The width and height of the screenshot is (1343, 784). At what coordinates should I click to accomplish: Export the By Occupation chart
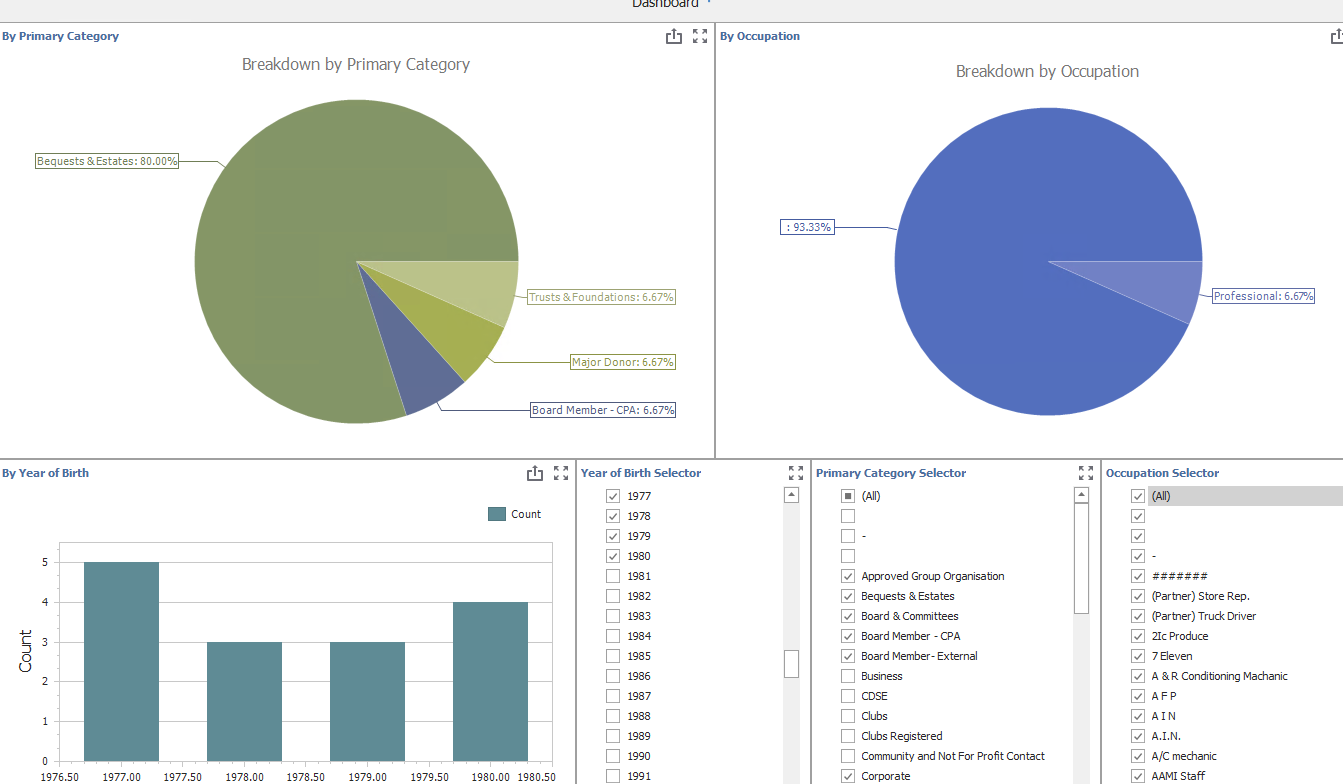[x=1336, y=36]
